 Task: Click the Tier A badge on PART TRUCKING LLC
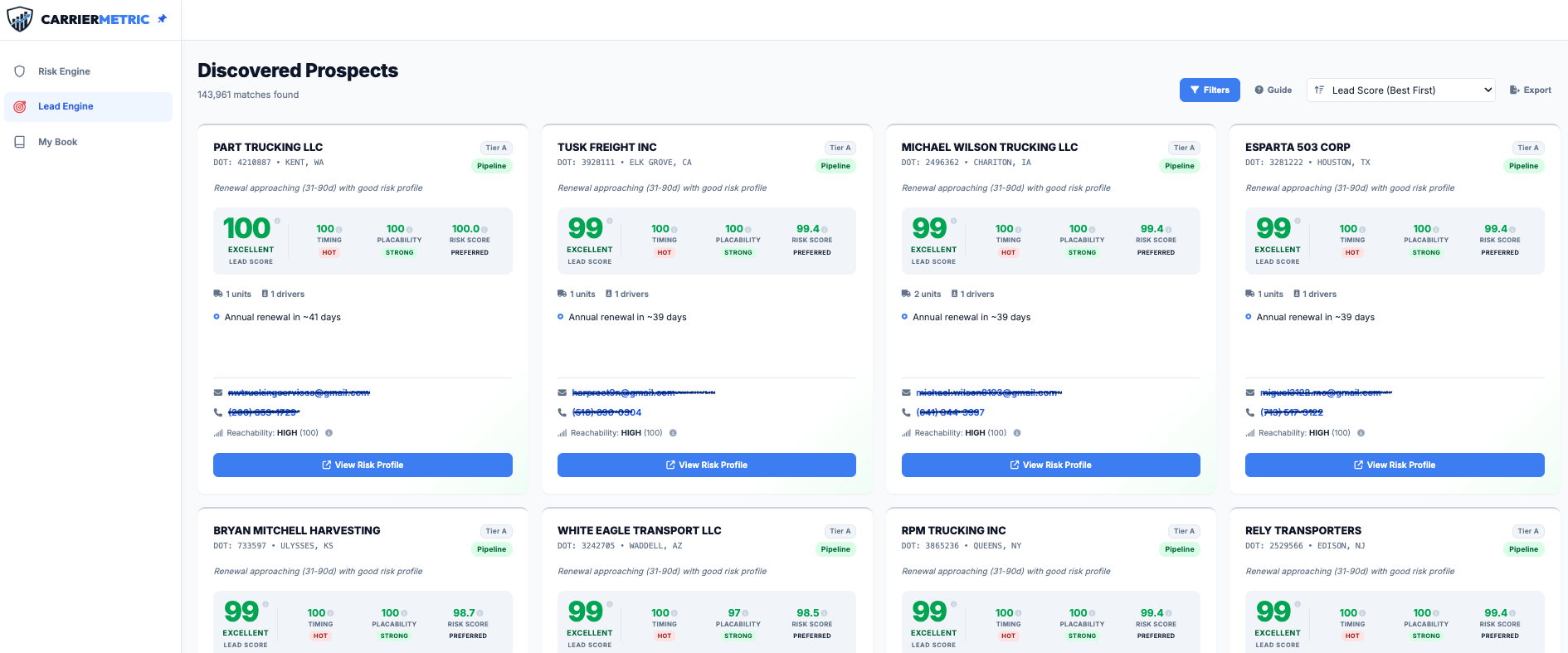click(x=496, y=148)
